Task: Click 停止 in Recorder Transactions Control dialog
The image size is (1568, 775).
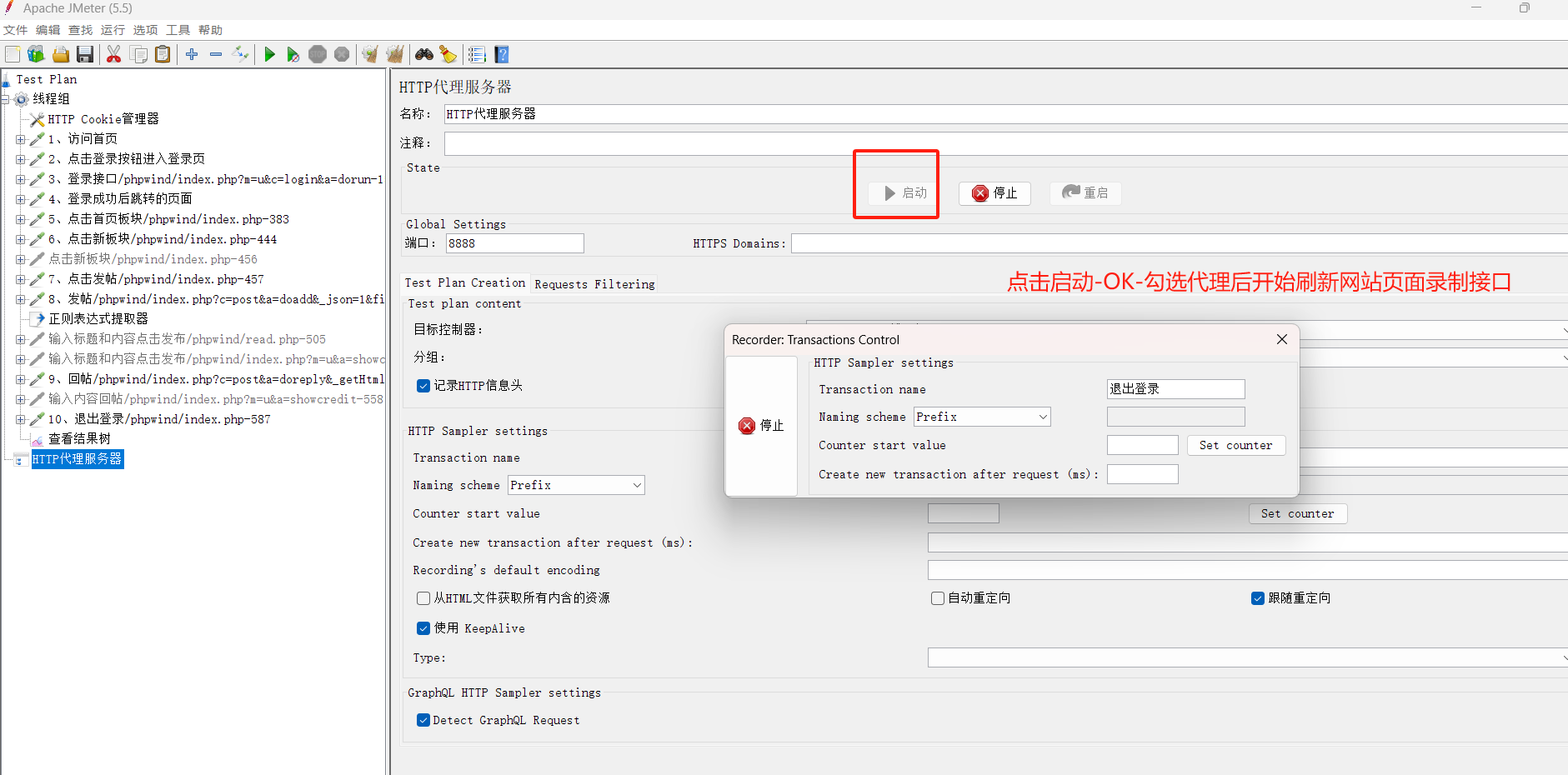Action: [761, 426]
